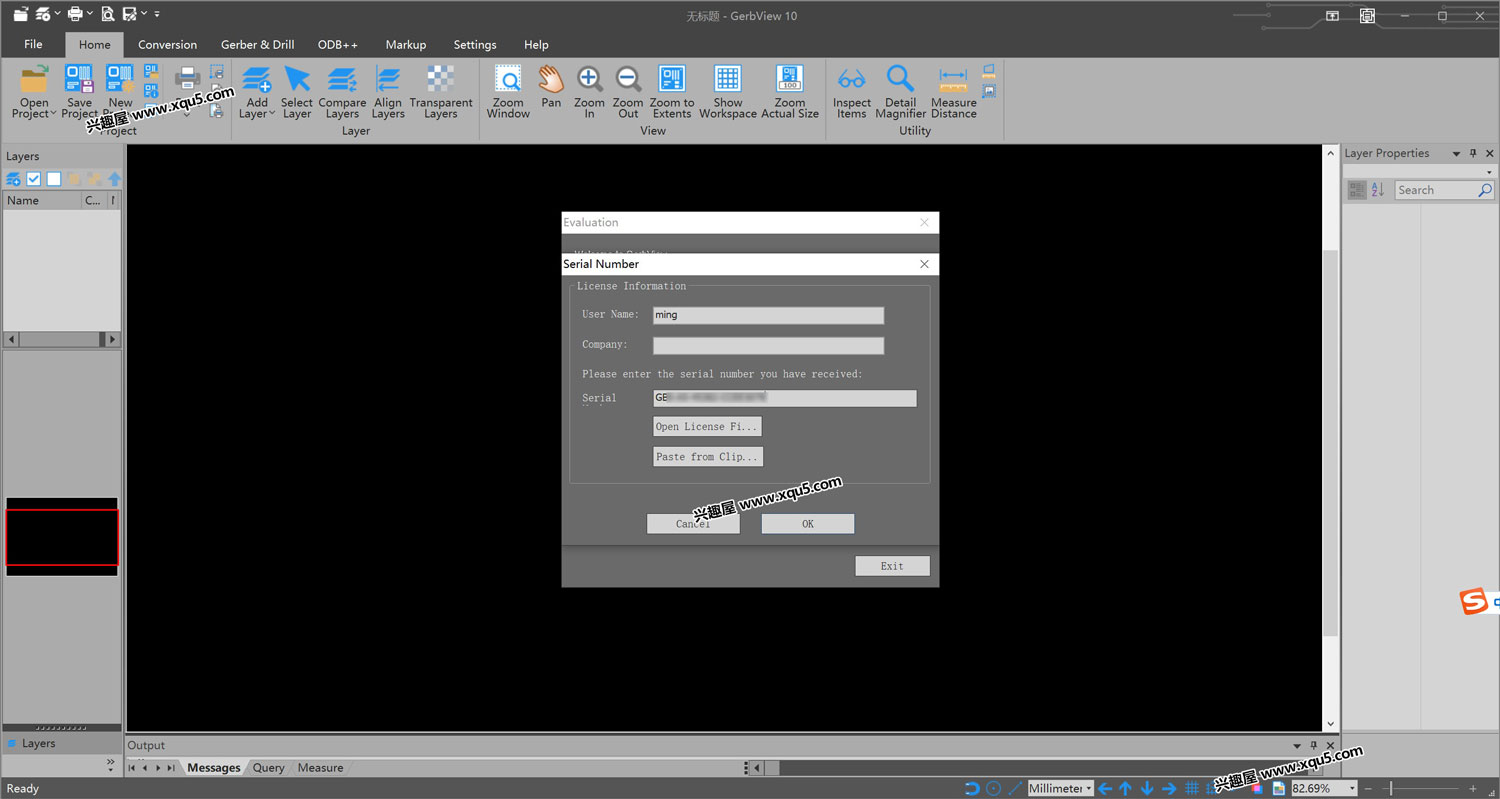Click the blue up arrow in Layers panel
The width and height of the screenshot is (1500, 799).
[x=114, y=179]
